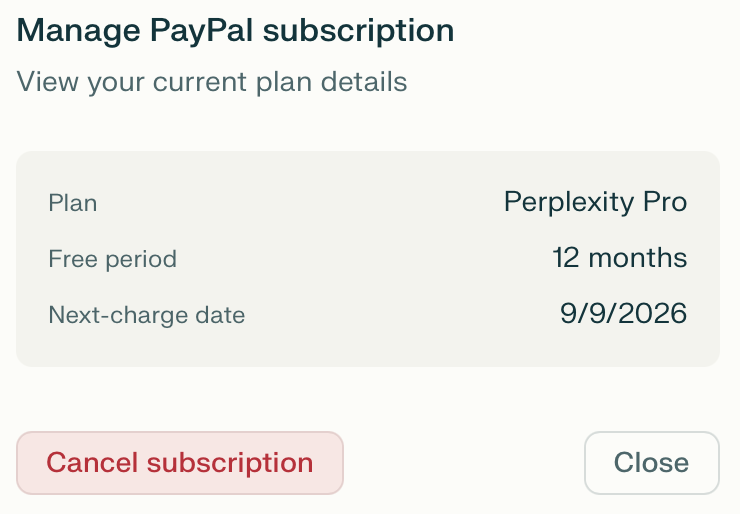Viewport: 740px width, 514px height.
Task: Click the View your current plan details subtitle
Action: point(212,81)
